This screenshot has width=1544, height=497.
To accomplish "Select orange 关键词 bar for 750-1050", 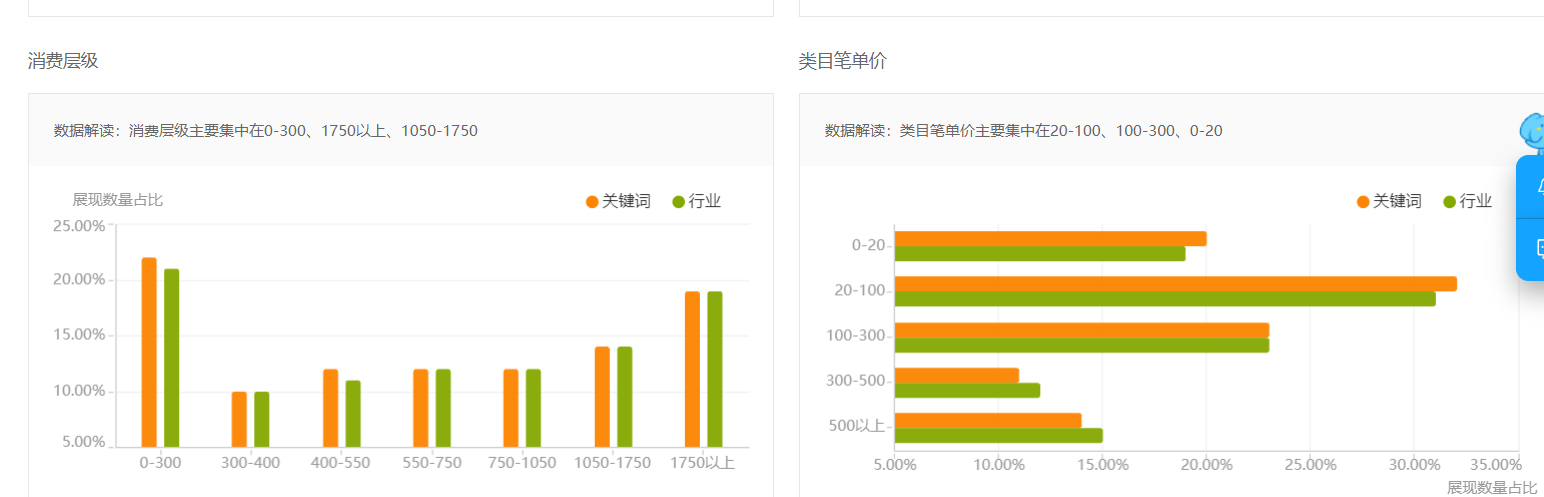I will [x=511, y=408].
